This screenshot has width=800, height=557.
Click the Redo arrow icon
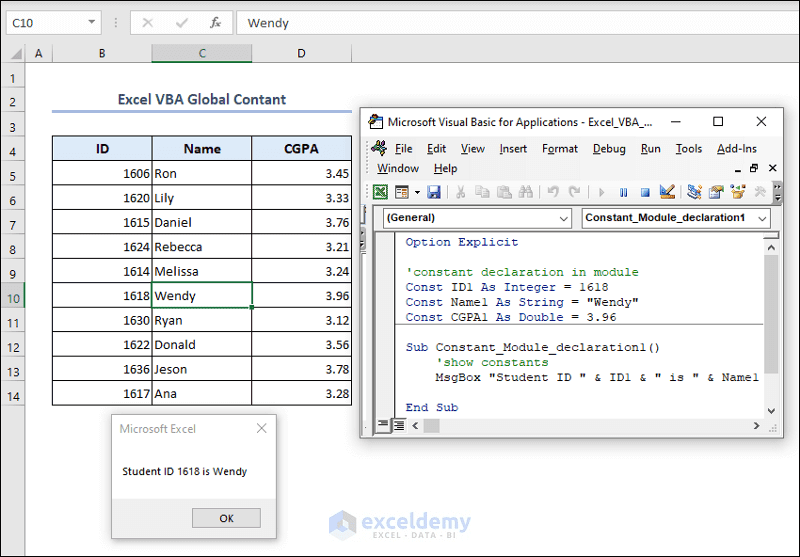(x=574, y=192)
